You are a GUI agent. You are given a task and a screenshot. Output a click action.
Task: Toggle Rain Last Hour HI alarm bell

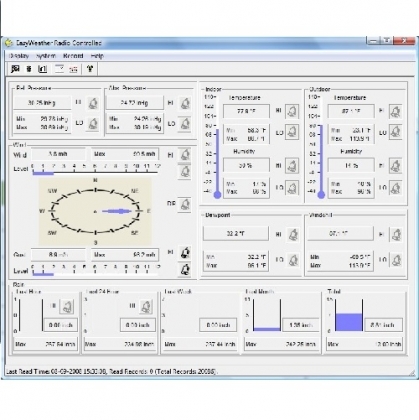(67, 306)
